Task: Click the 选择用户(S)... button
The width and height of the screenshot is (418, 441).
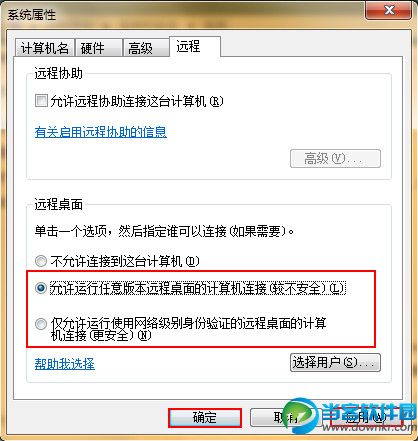Action: point(335,362)
